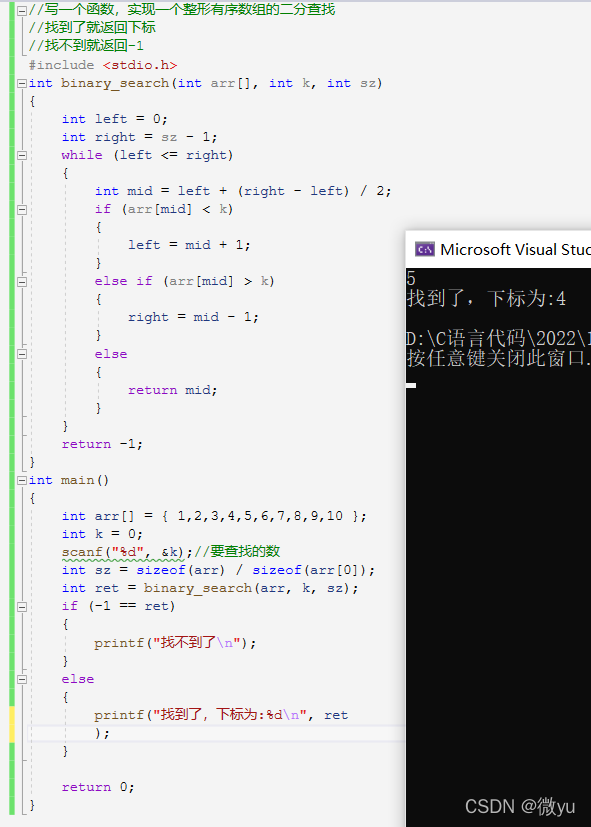Fold the else block printing 找到了
This screenshot has height=827, width=591.
pos(22,679)
